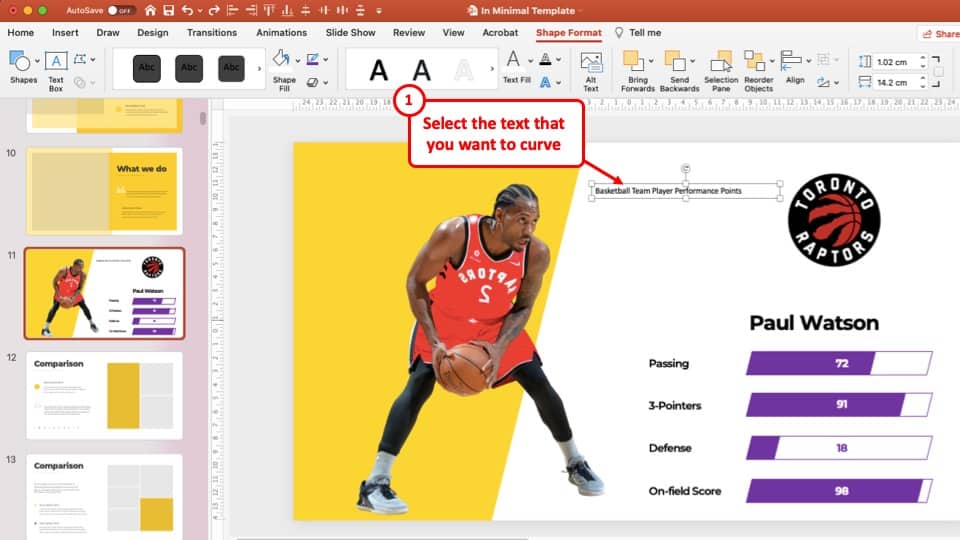Expand the Shapes dropdown arrow
Image resolution: width=960 pixels, height=540 pixels.
tap(37, 61)
